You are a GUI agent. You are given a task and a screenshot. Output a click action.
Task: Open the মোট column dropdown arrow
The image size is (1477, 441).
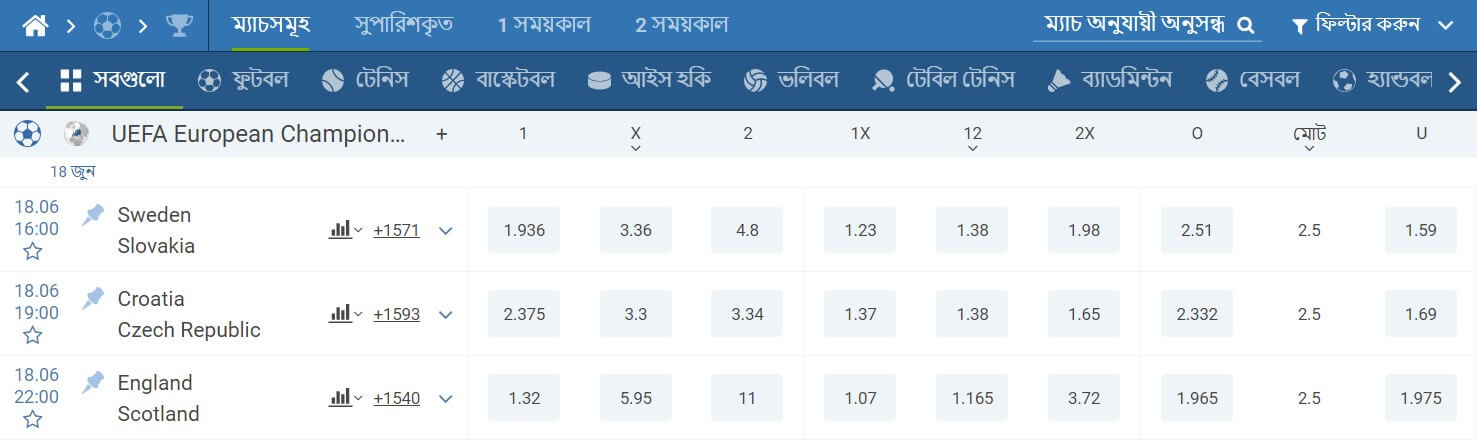click(1309, 149)
